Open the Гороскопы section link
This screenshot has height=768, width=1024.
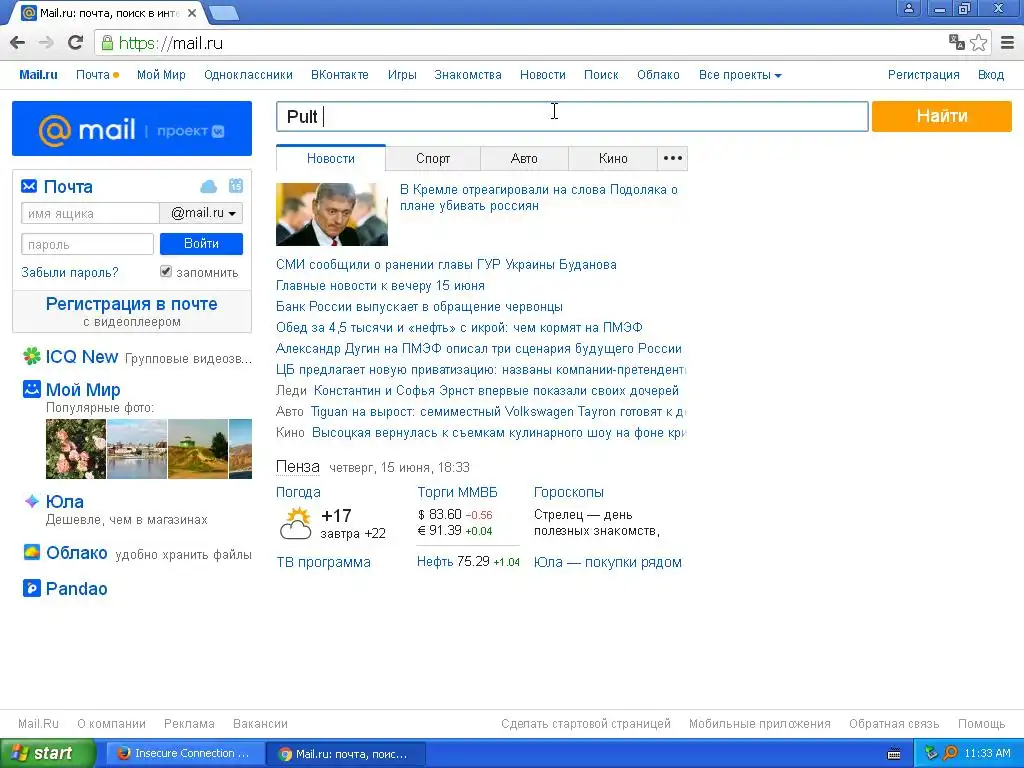click(x=569, y=492)
